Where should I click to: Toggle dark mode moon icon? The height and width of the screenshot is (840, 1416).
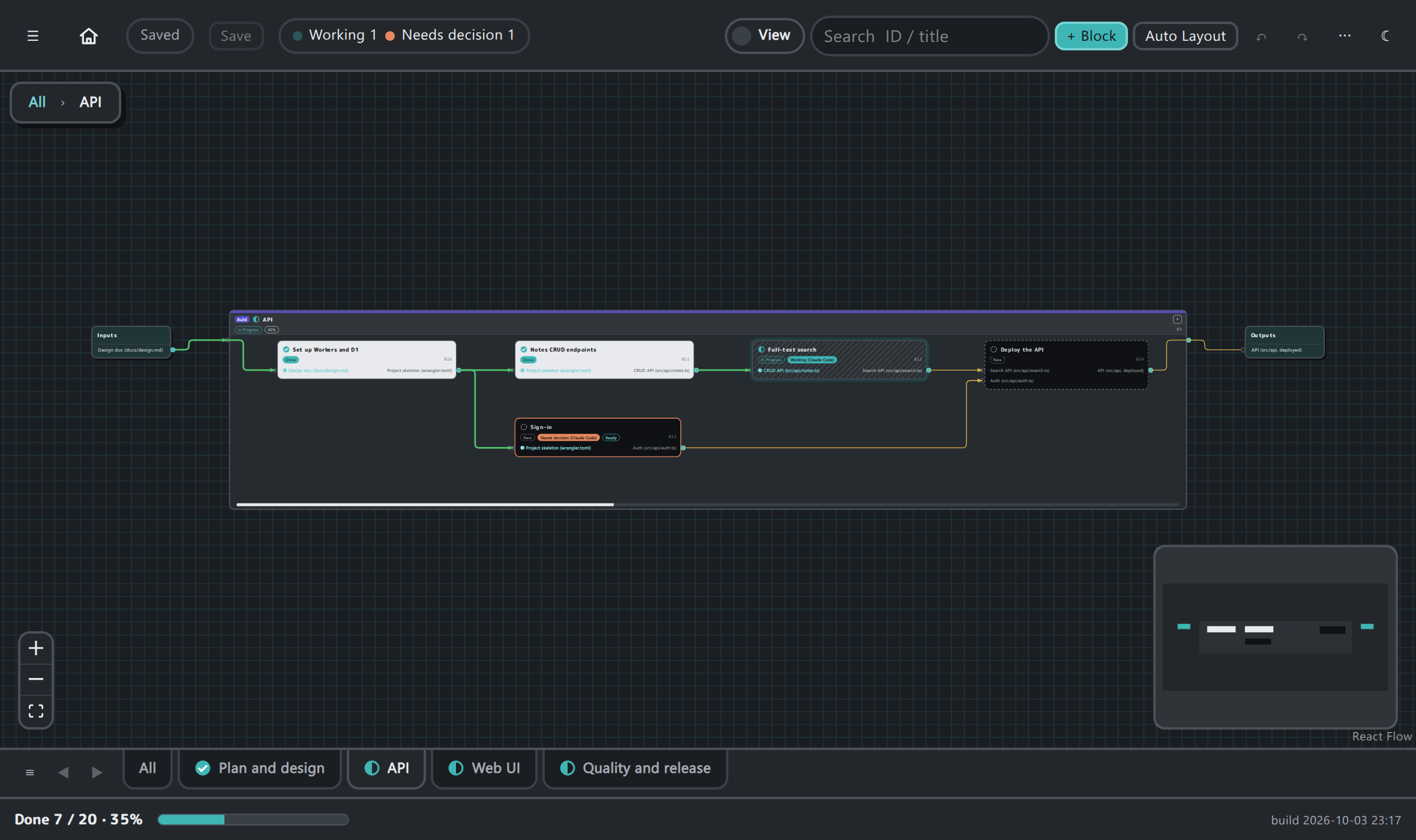pyautogui.click(x=1385, y=36)
